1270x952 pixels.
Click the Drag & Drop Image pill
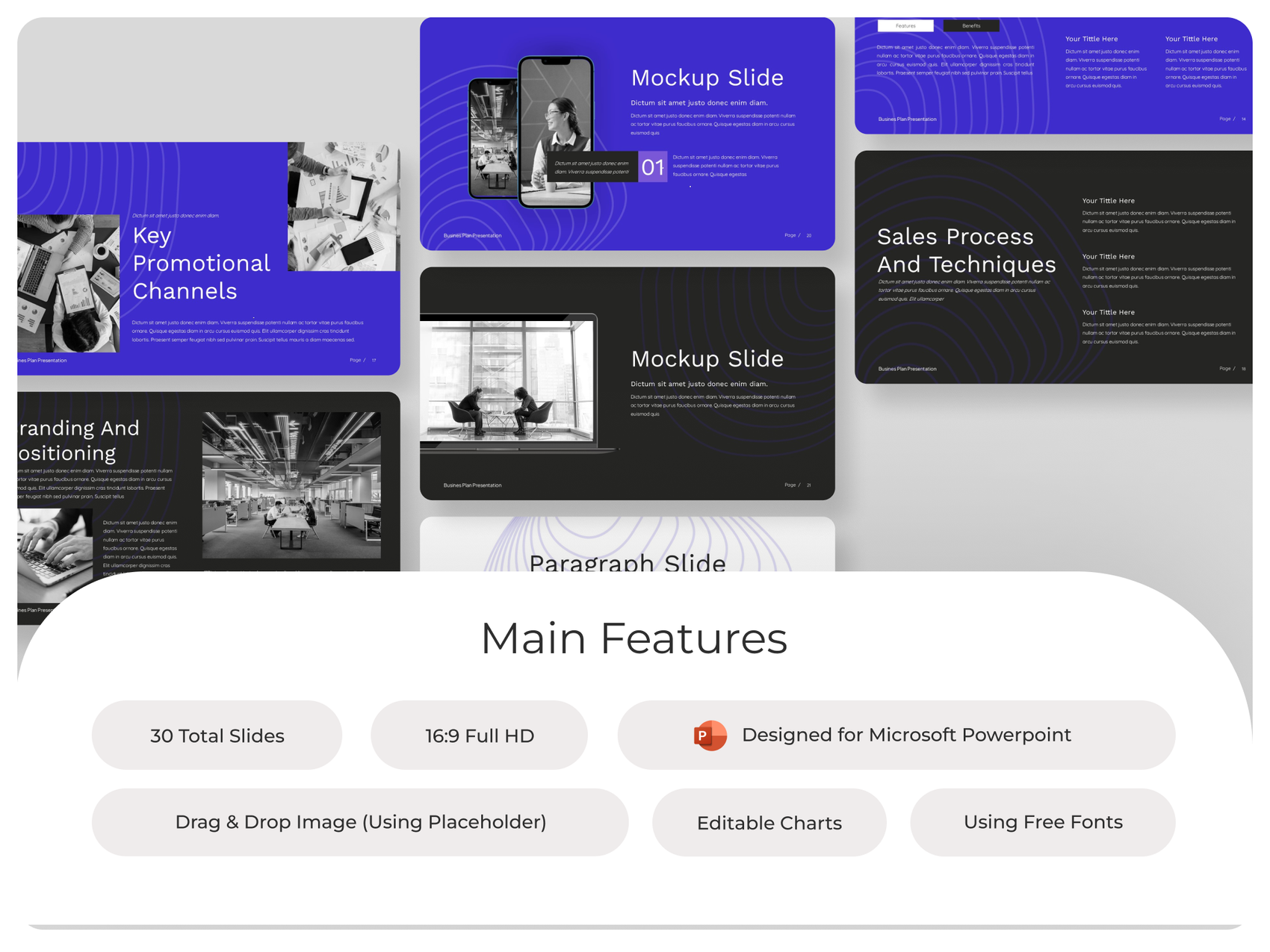360,822
